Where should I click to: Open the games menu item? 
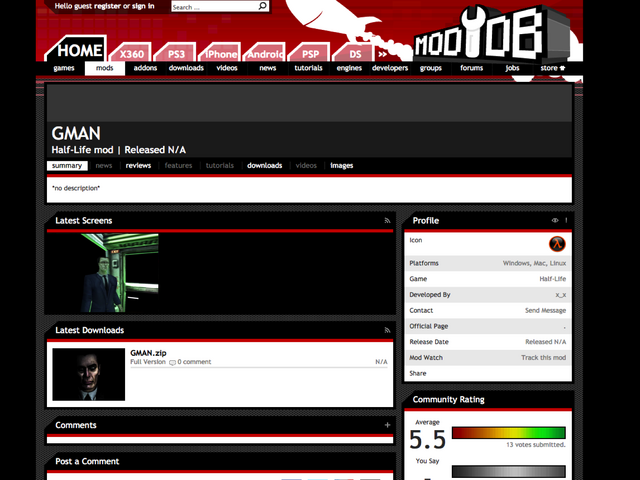(x=64, y=68)
